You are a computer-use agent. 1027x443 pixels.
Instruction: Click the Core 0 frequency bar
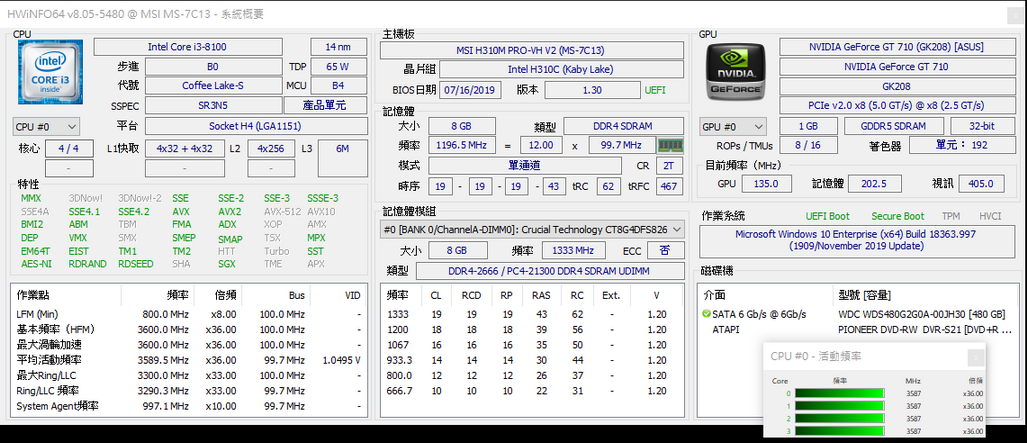(840, 393)
